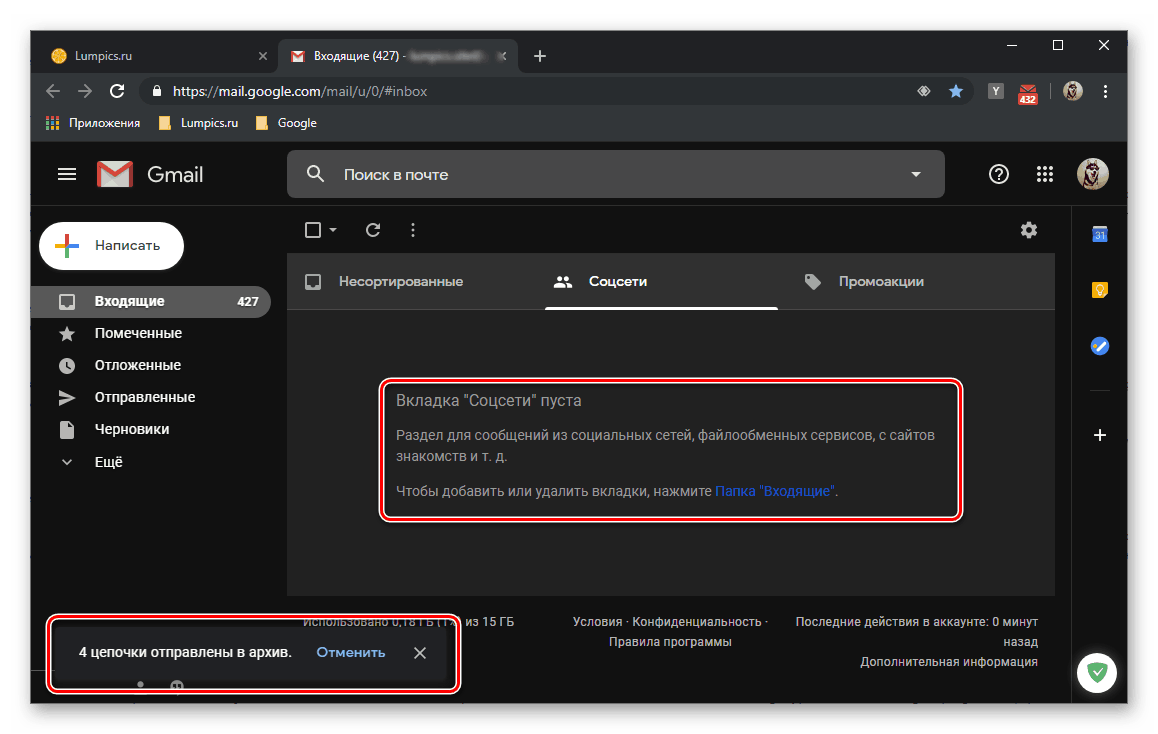Go forward in browser history
Viewport: 1158px width, 734px height.
point(85,91)
